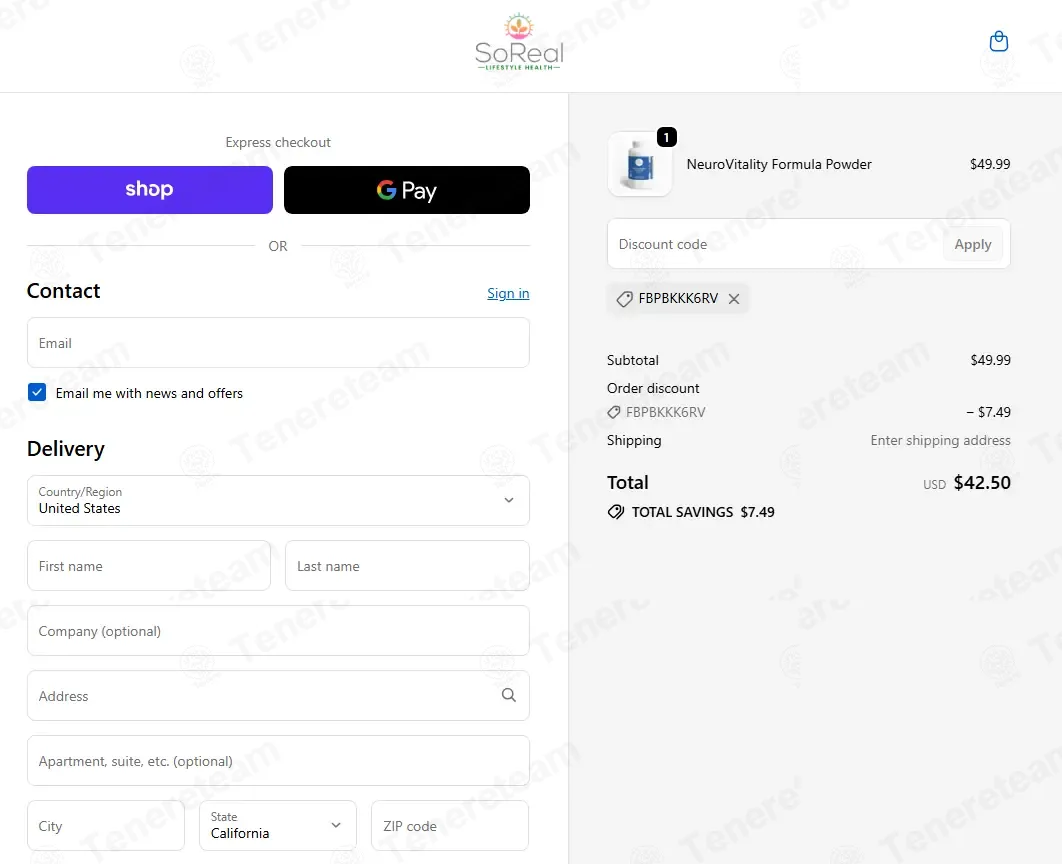Open the Country/Region dropdown
1062x864 pixels.
[278, 500]
